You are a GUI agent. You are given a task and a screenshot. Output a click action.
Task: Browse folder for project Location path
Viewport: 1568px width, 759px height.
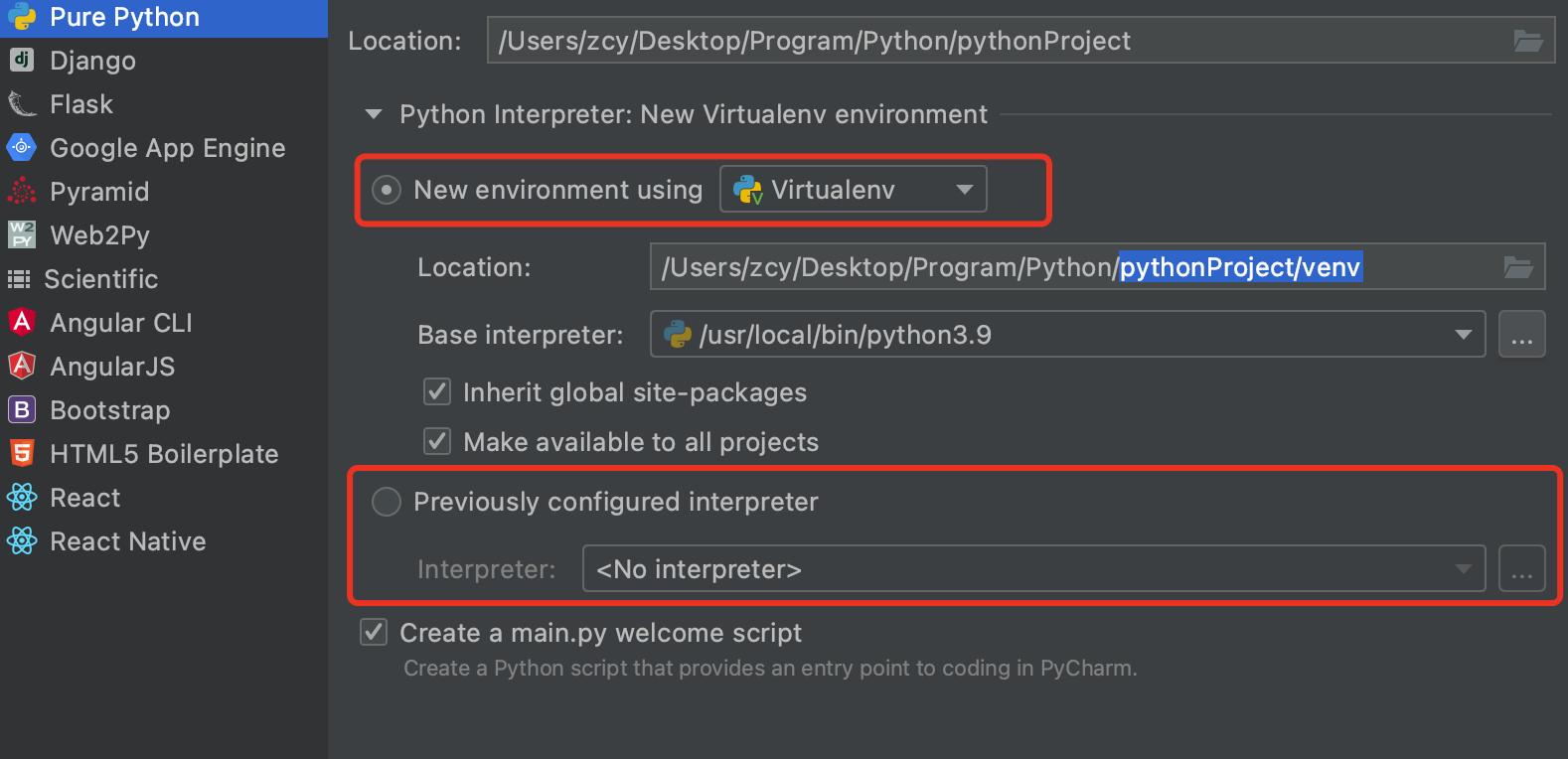(x=1527, y=41)
